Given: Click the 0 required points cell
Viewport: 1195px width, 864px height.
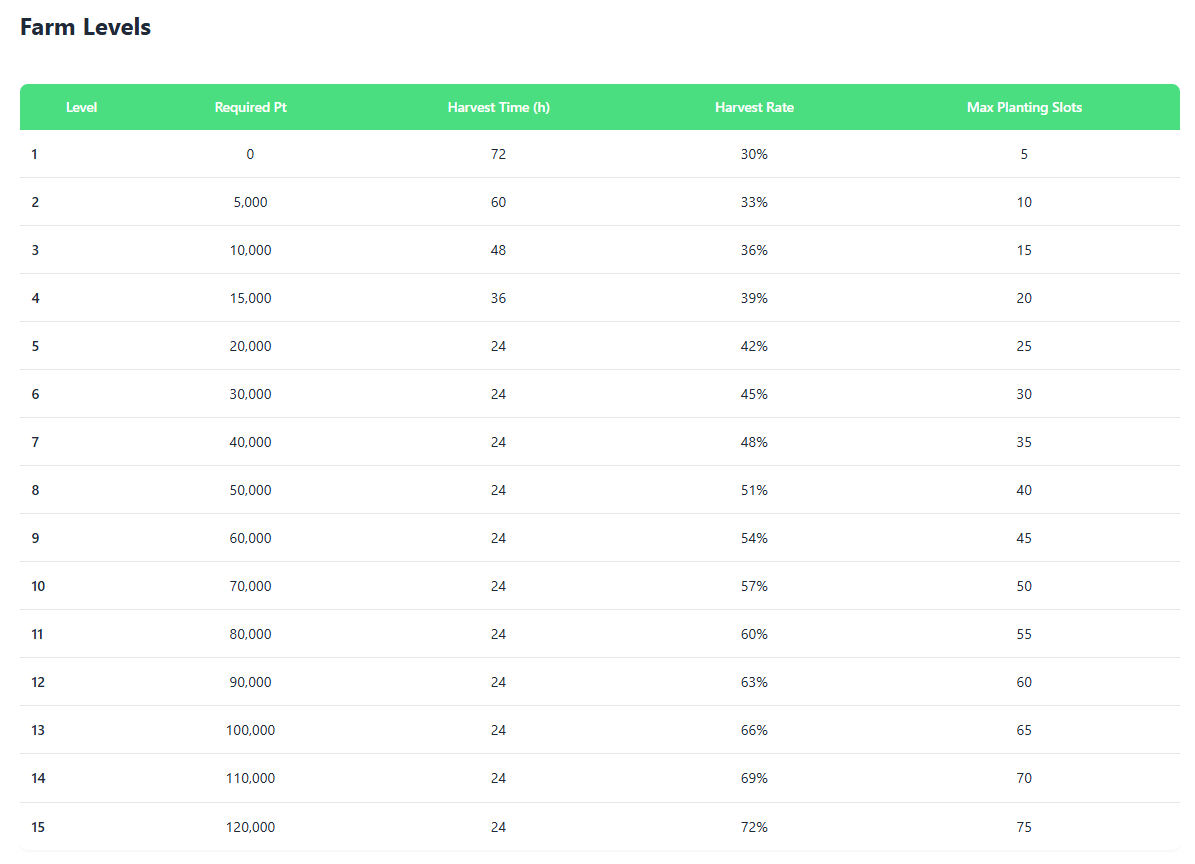Looking at the screenshot, I should coord(250,154).
